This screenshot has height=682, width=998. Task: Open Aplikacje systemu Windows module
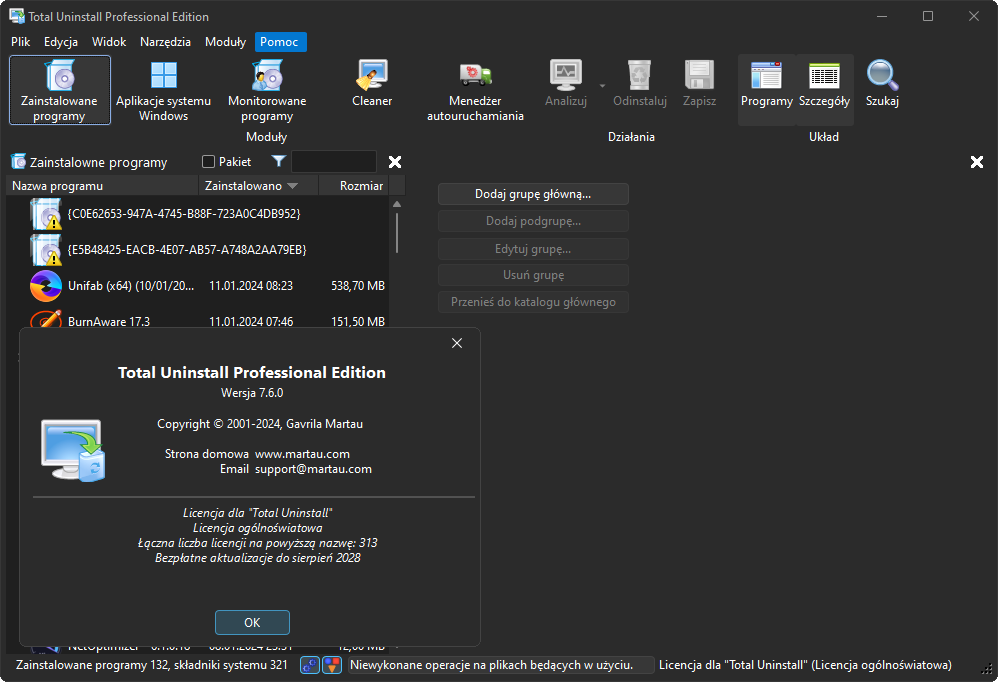[164, 90]
